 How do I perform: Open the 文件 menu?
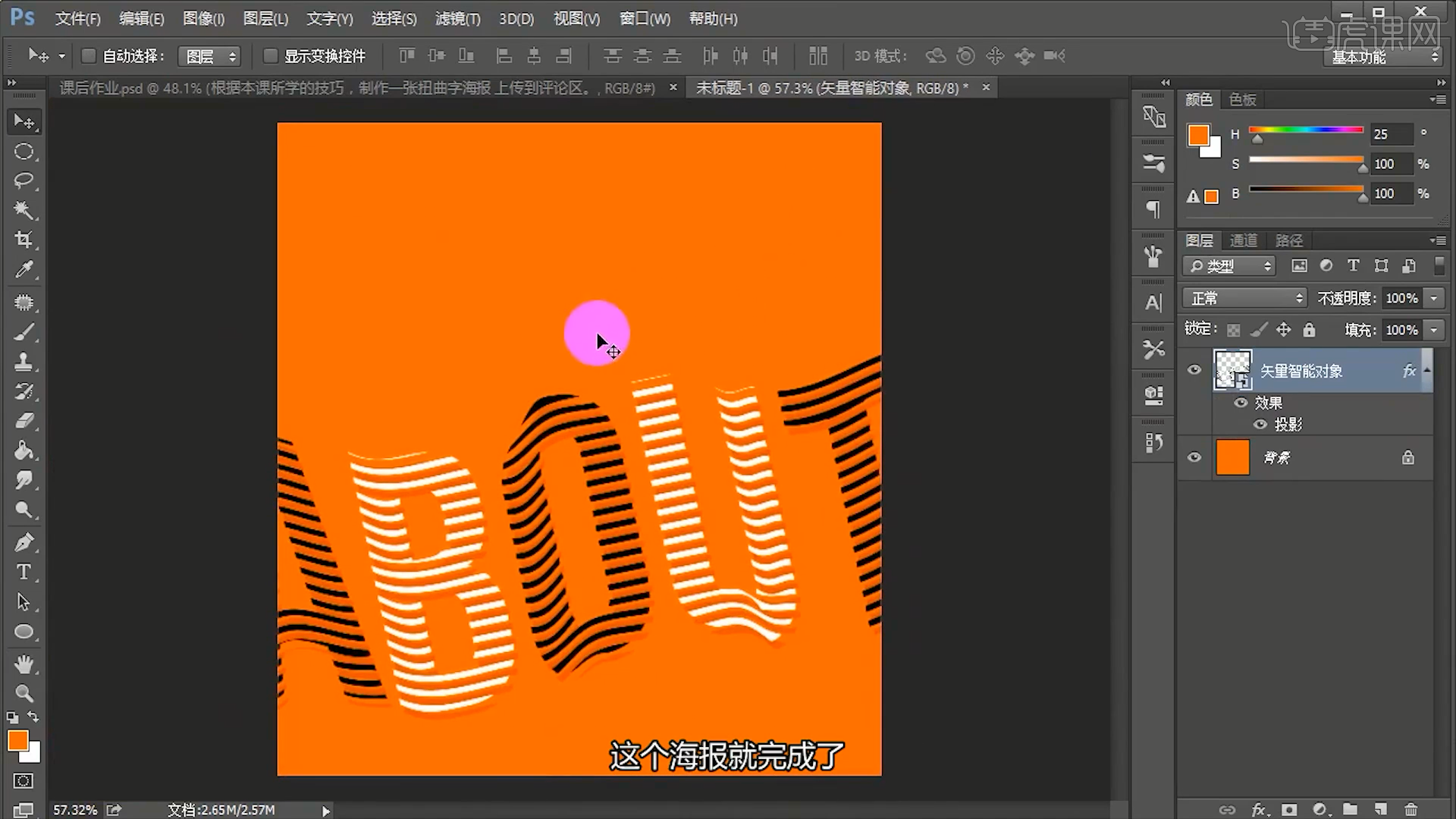77,19
